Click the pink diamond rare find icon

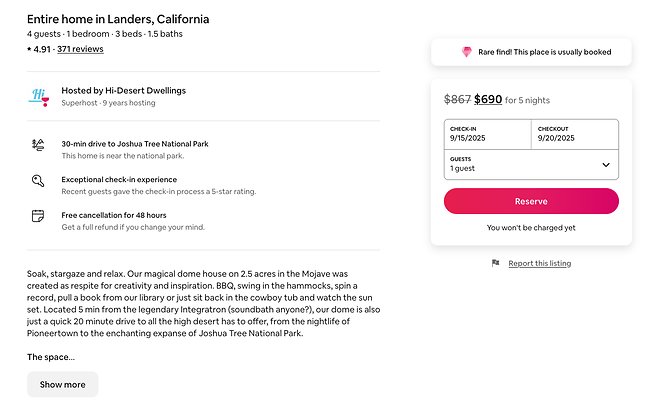466,52
